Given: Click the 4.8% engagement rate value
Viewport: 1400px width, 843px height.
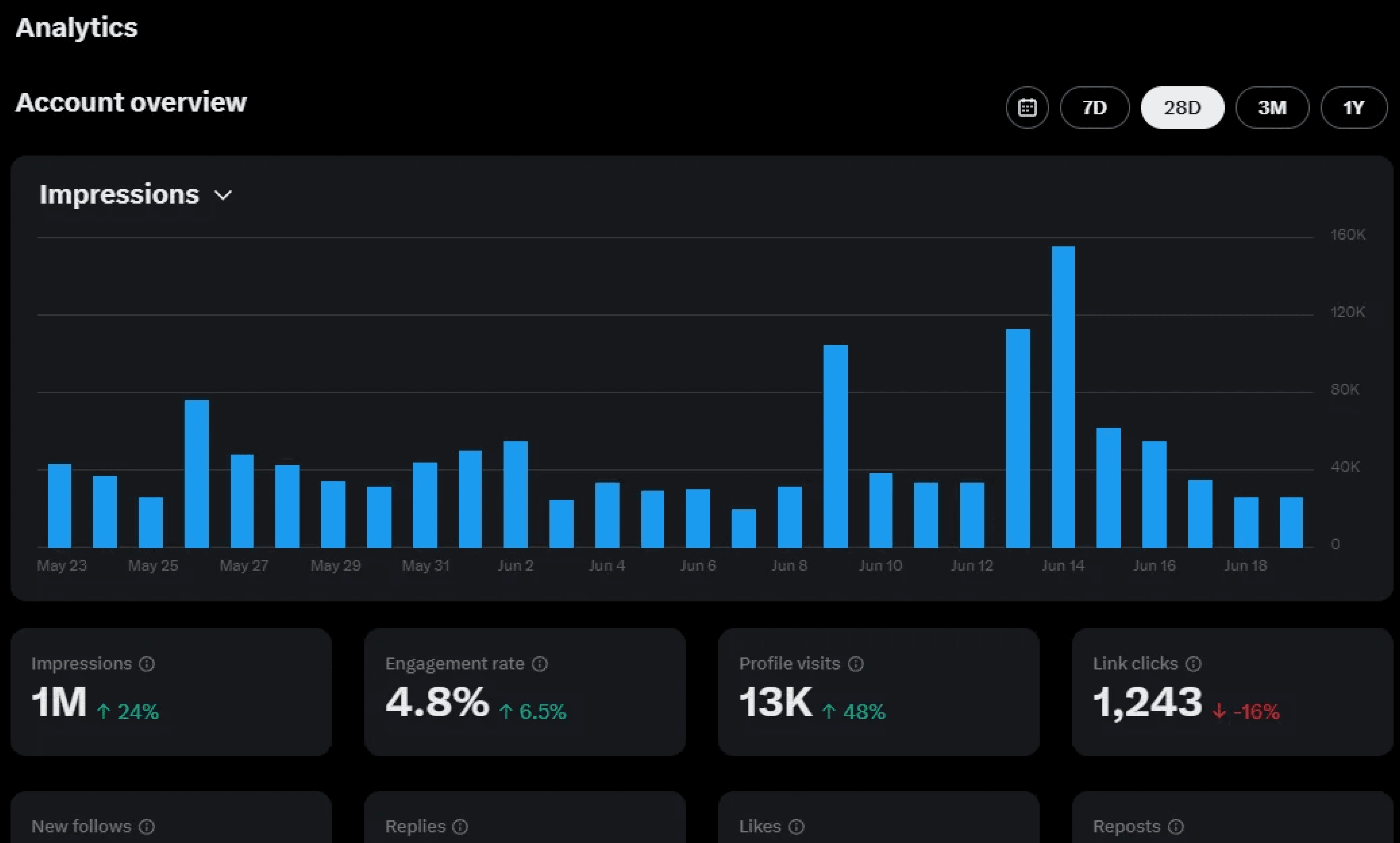Looking at the screenshot, I should (437, 703).
